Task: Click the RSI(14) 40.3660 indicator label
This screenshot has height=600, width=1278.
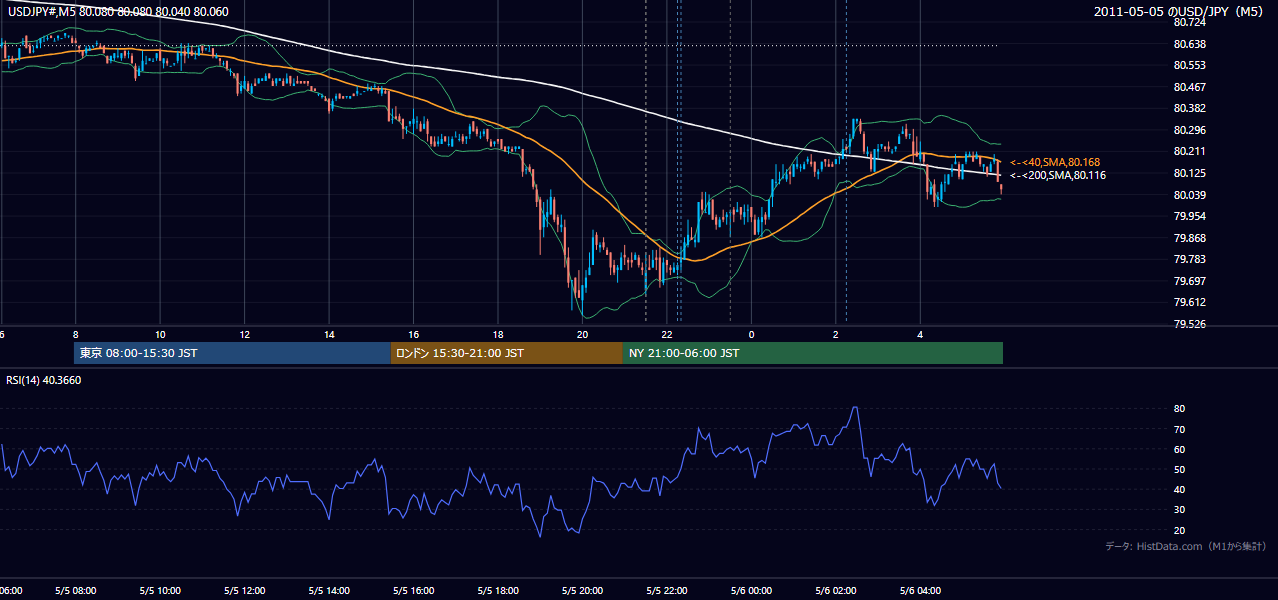Action: pyautogui.click(x=44, y=380)
